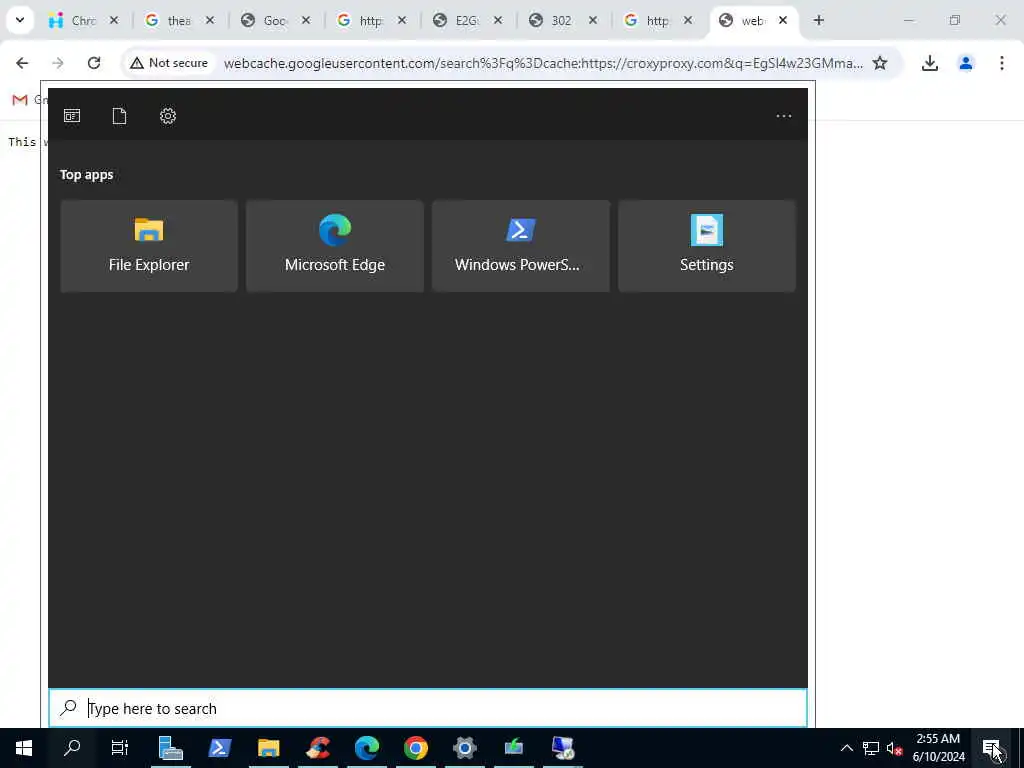The width and height of the screenshot is (1024, 768).
Task: Open the Chrome profile icon
Action: (x=966, y=63)
